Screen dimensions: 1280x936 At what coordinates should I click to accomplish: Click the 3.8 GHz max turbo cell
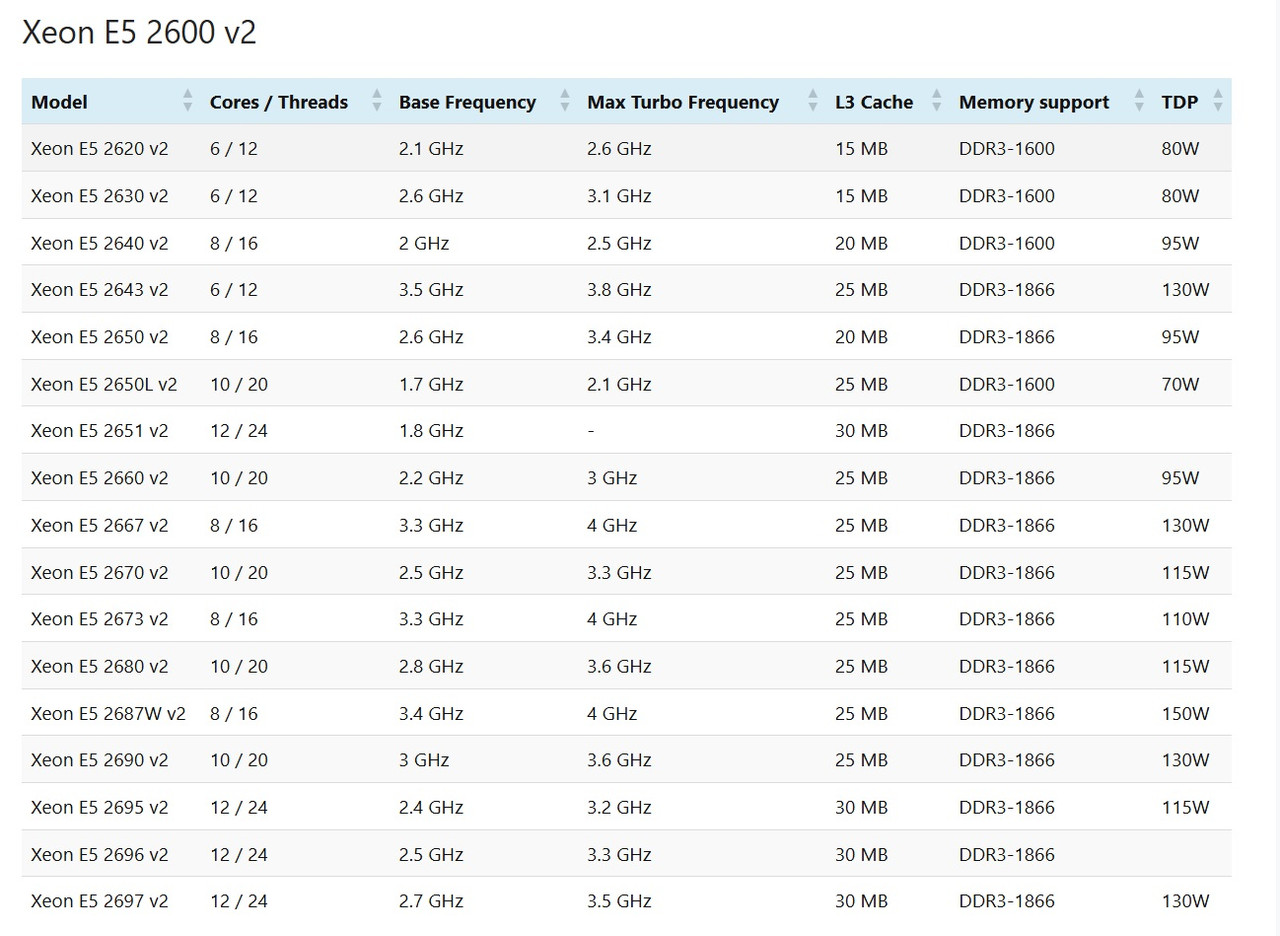pos(619,290)
